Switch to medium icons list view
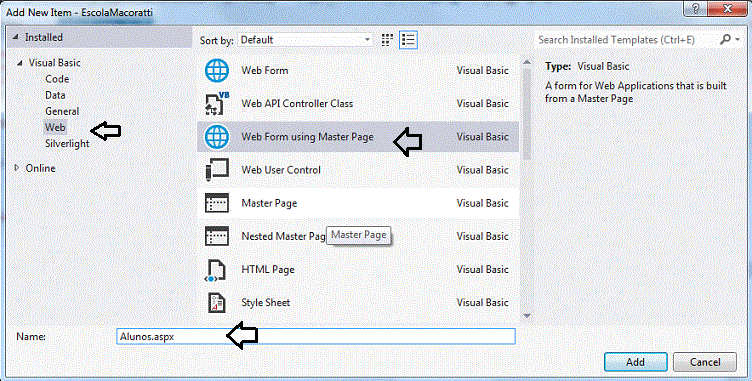This screenshot has height=381, width=752. [409, 40]
